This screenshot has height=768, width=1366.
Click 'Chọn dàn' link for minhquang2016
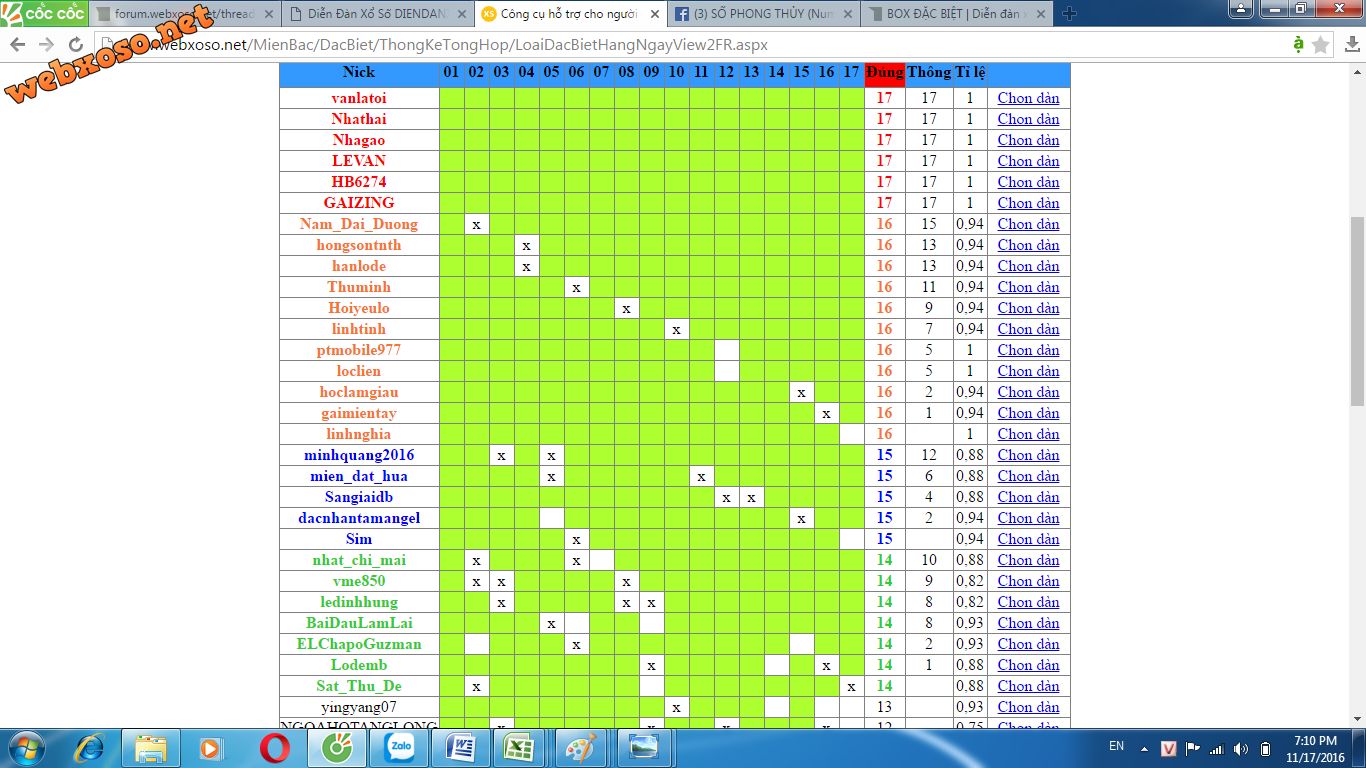[1028, 455]
